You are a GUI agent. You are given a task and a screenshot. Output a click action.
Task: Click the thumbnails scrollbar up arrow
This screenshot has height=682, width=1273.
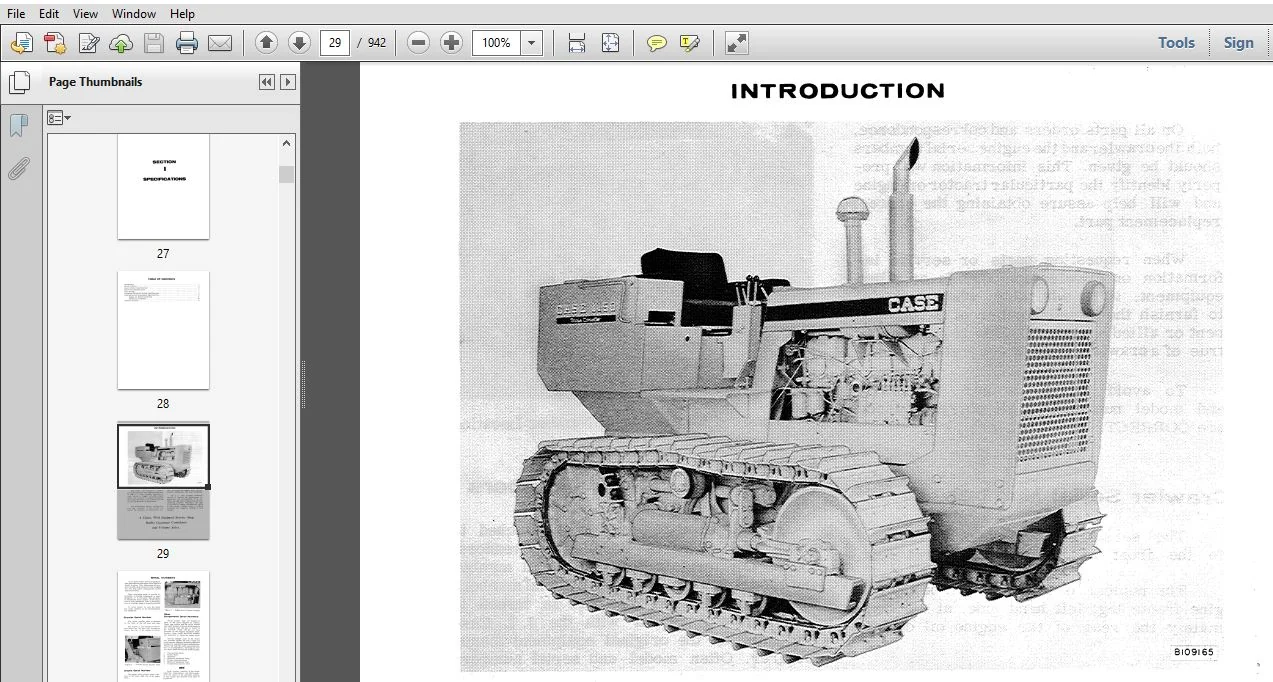(x=287, y=143)
